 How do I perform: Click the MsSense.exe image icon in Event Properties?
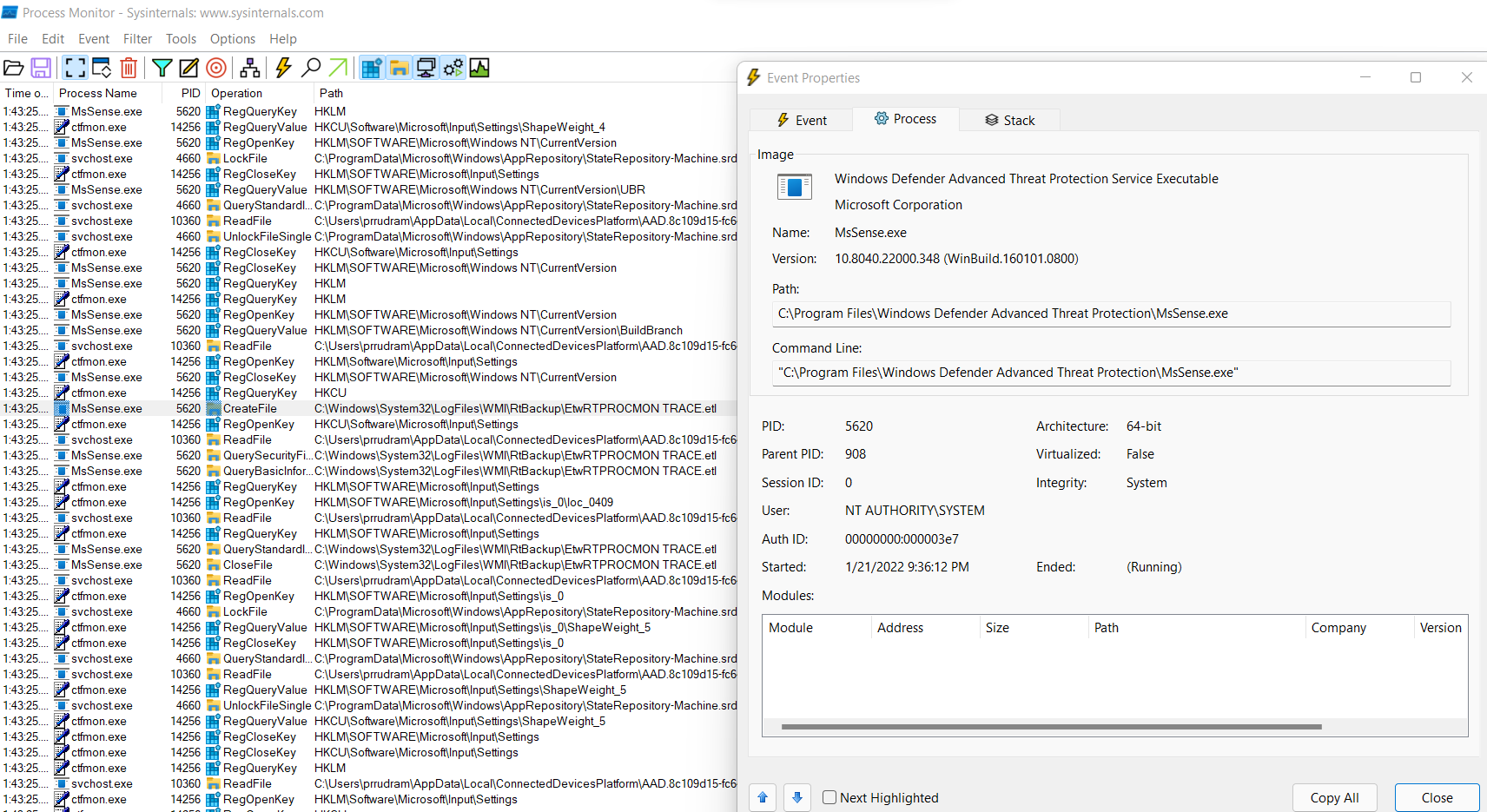(794, 187)
